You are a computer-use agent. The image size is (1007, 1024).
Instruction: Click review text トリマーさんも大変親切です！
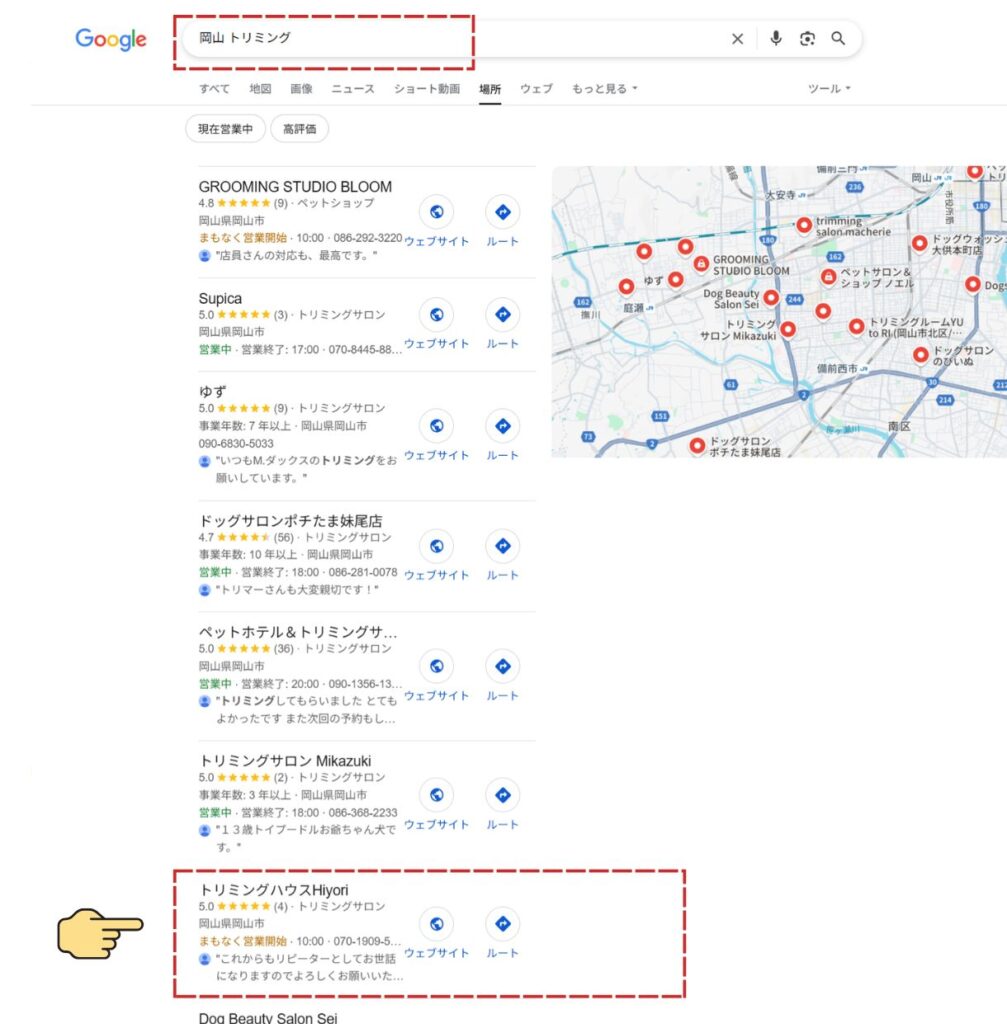pos(297,590)
